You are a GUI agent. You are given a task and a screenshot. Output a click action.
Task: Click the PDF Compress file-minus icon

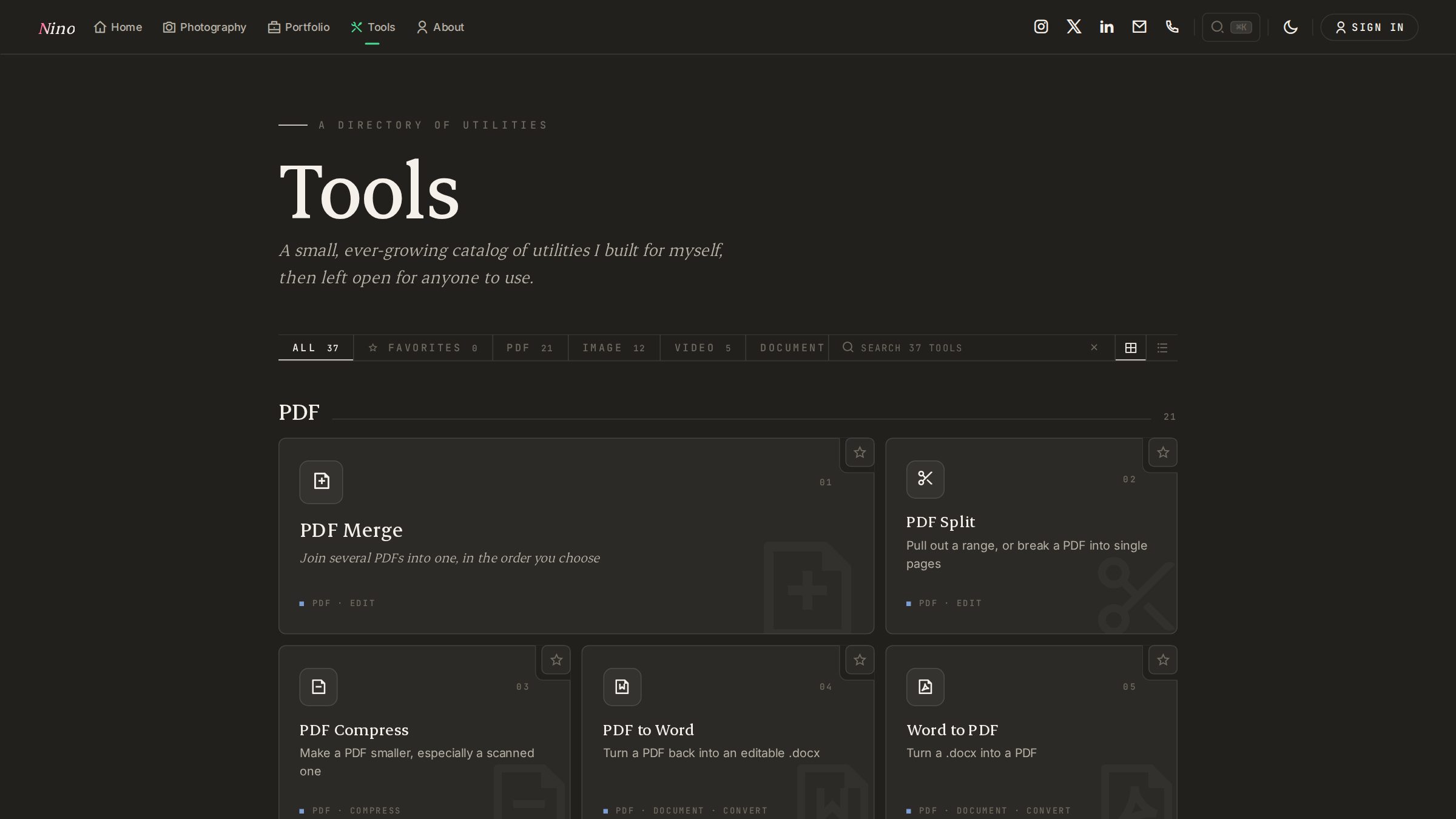(318, 687)
